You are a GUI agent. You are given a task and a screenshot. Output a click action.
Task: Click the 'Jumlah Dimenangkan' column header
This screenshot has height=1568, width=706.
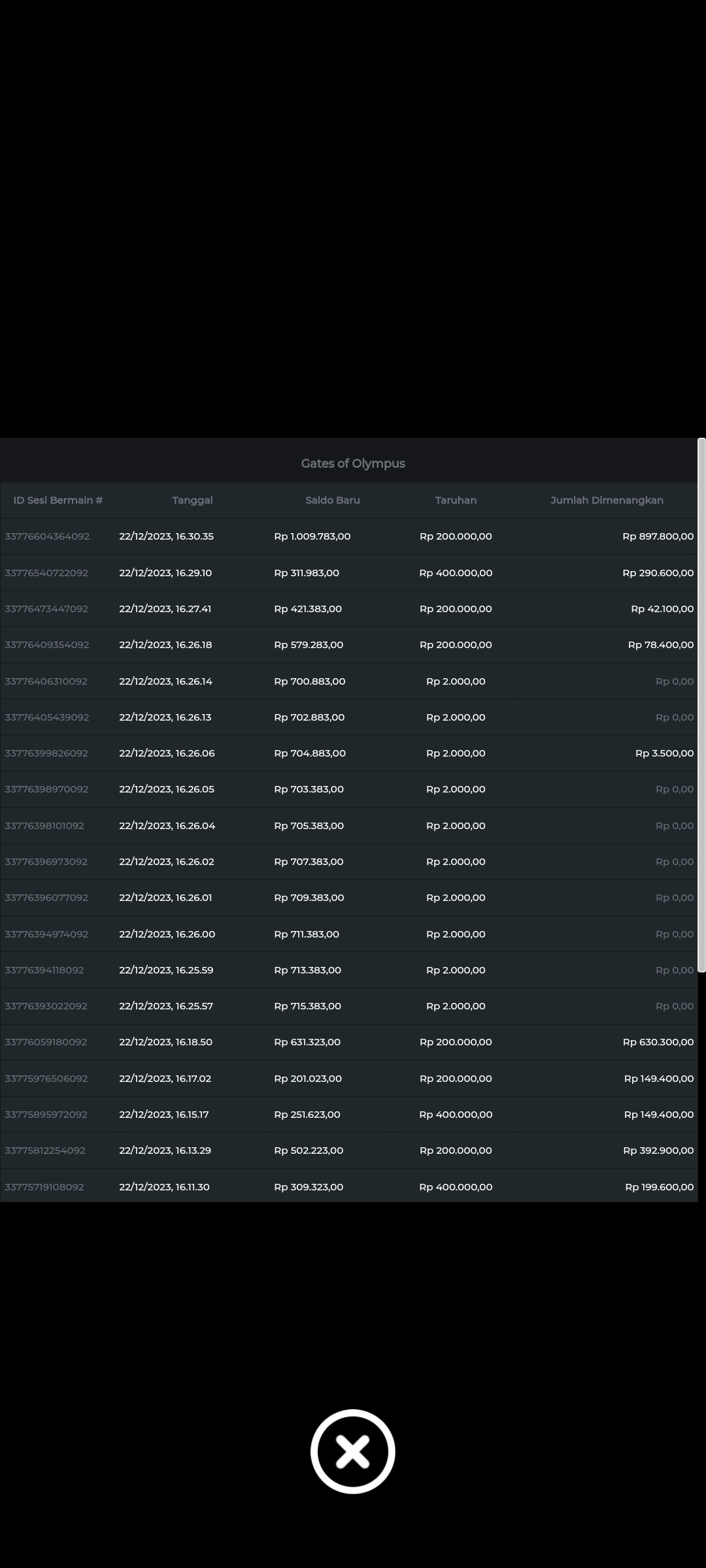(x=607, y=500)
